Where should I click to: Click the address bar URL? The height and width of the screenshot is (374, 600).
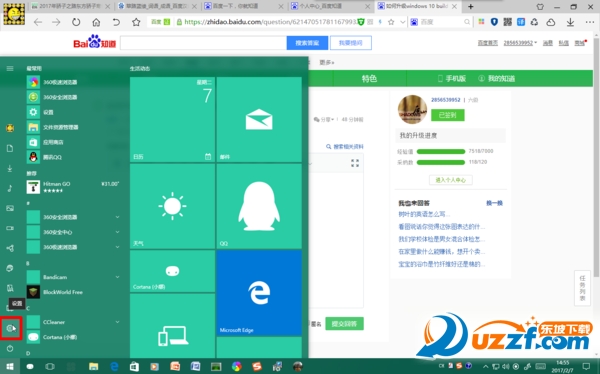(270, 22)
